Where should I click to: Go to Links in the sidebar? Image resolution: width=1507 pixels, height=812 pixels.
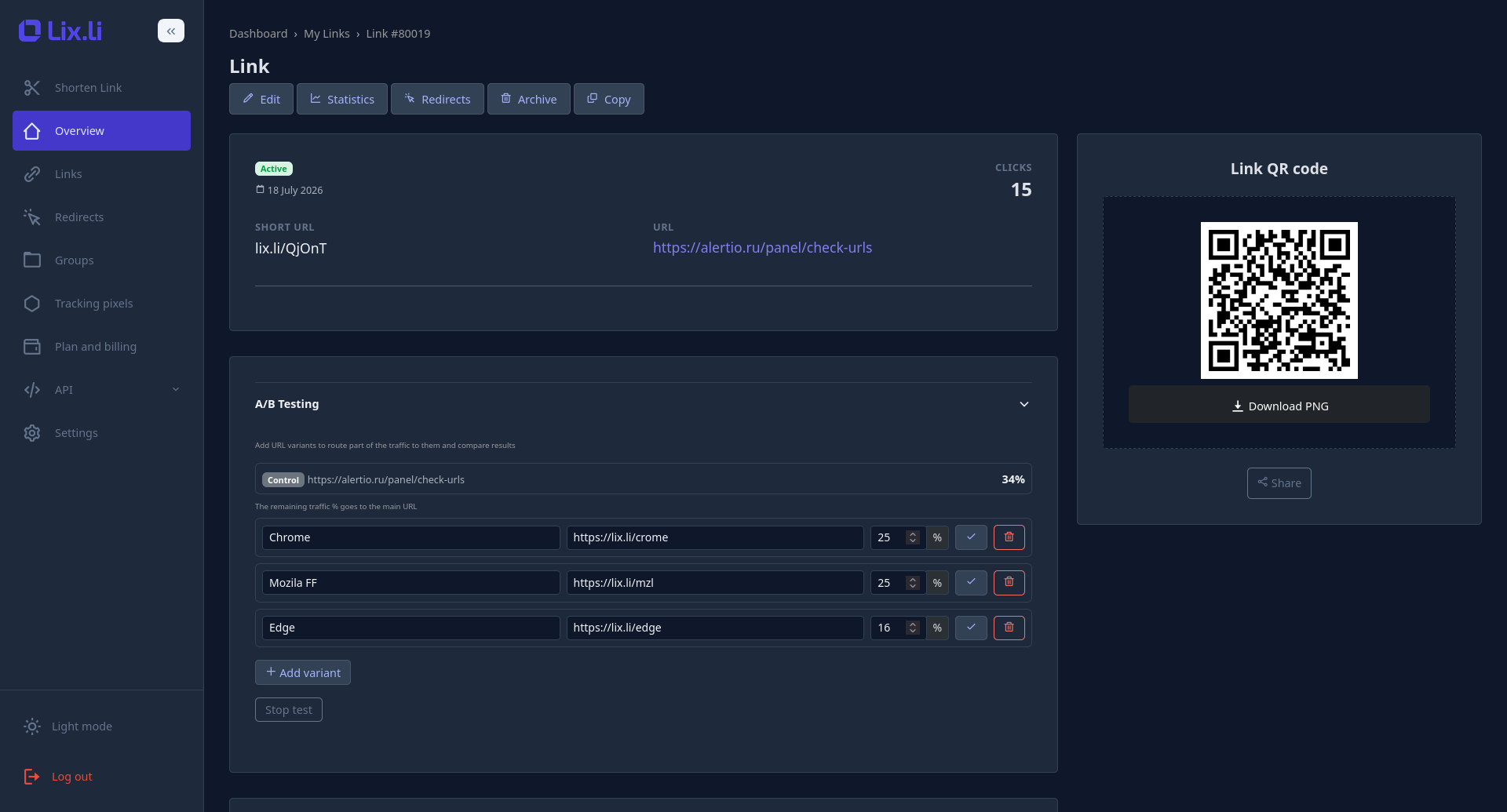[x=101, y=174]
